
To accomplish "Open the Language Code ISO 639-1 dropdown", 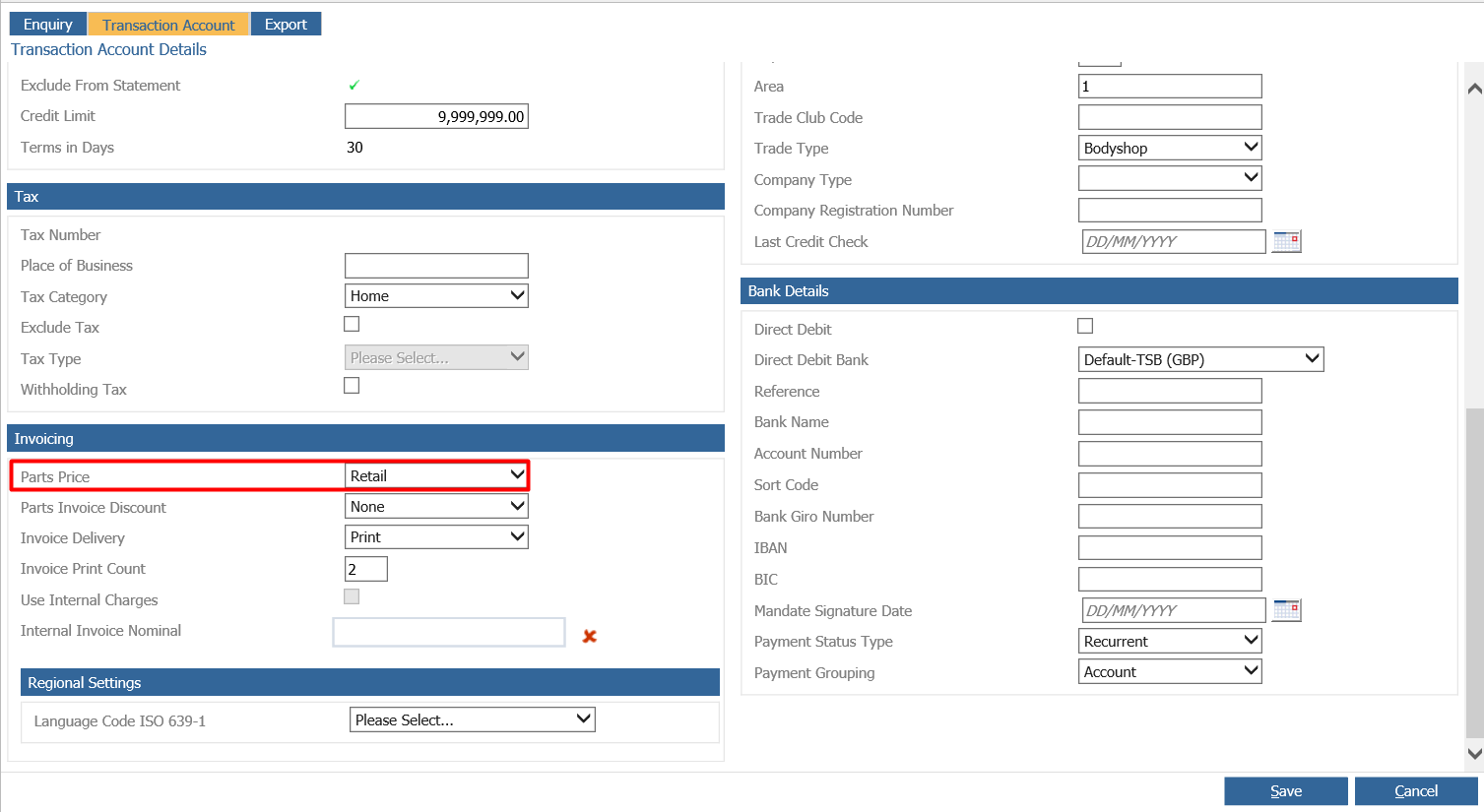I will pos(472,720).
